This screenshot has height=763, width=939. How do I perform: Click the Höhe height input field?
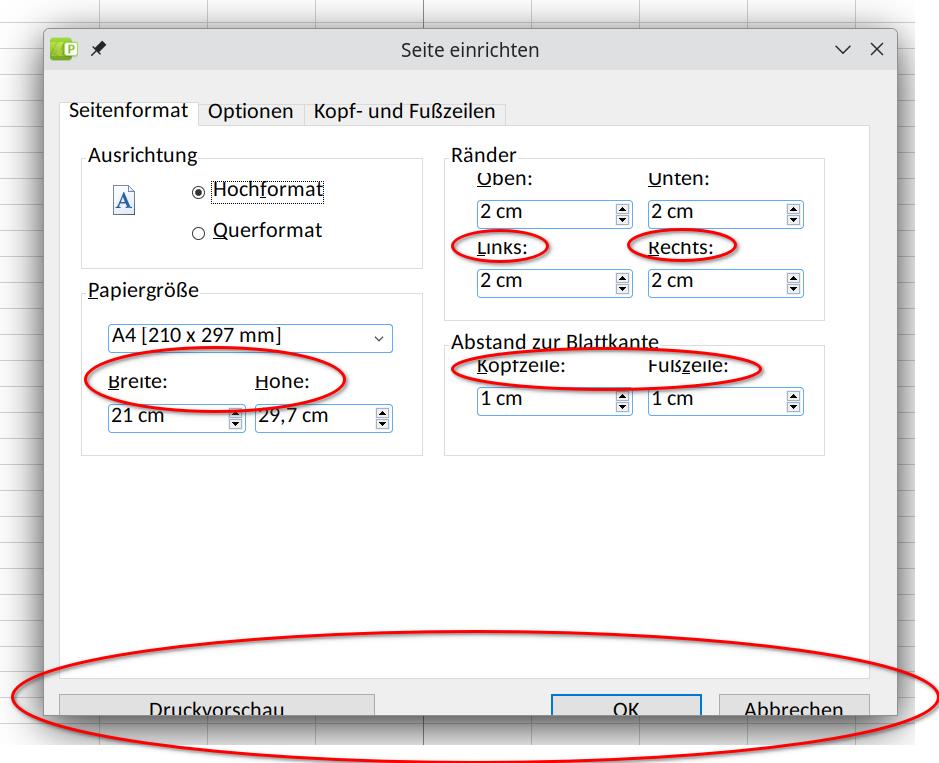(x=314, y=417)
